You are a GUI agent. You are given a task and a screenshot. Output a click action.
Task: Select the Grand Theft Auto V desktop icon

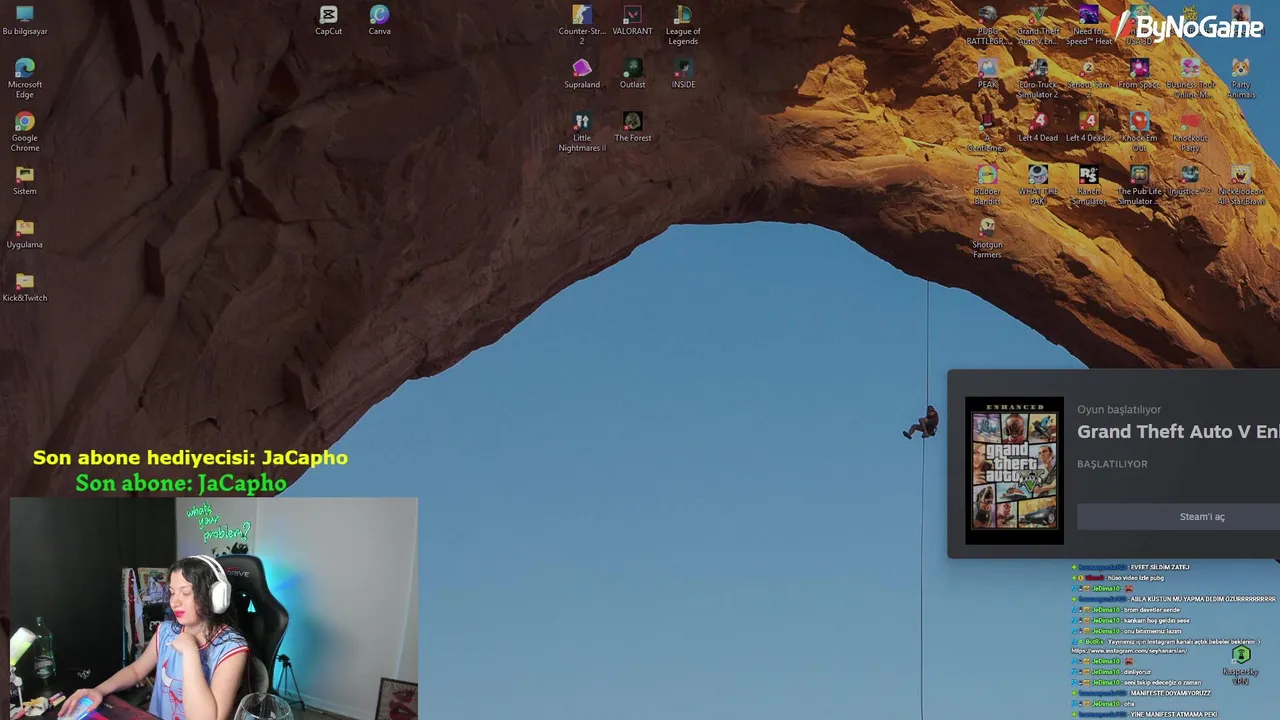point(1038,25)
